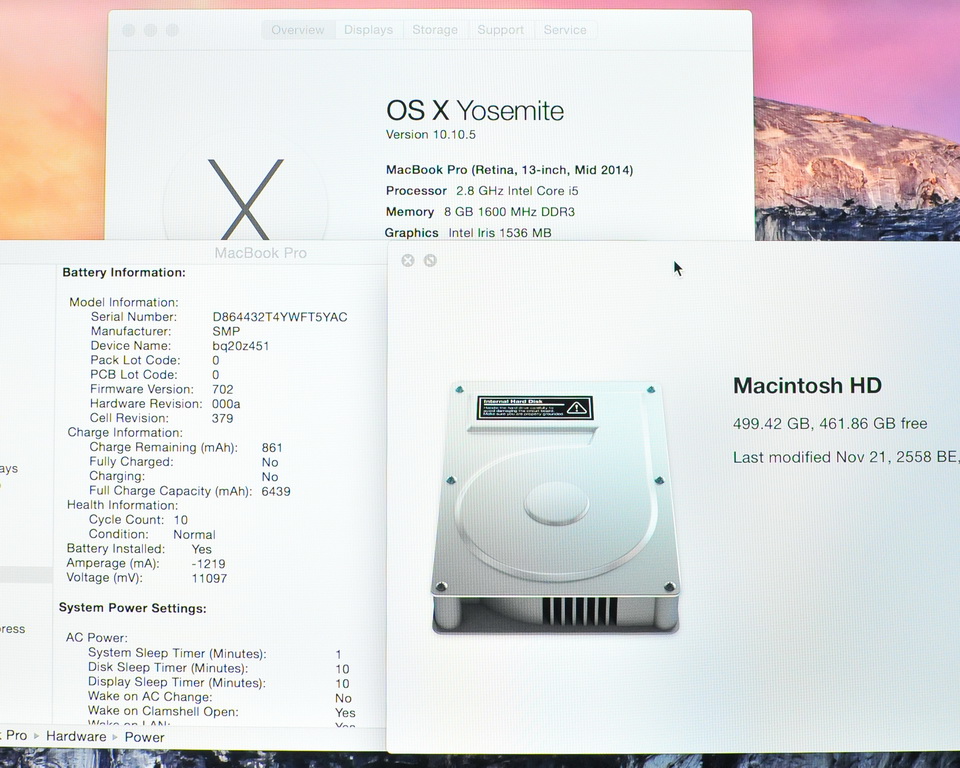960x768 pixels.
Task: Select the battery serial number D864432T4YWFT5YAC
Action: point(280,317)
